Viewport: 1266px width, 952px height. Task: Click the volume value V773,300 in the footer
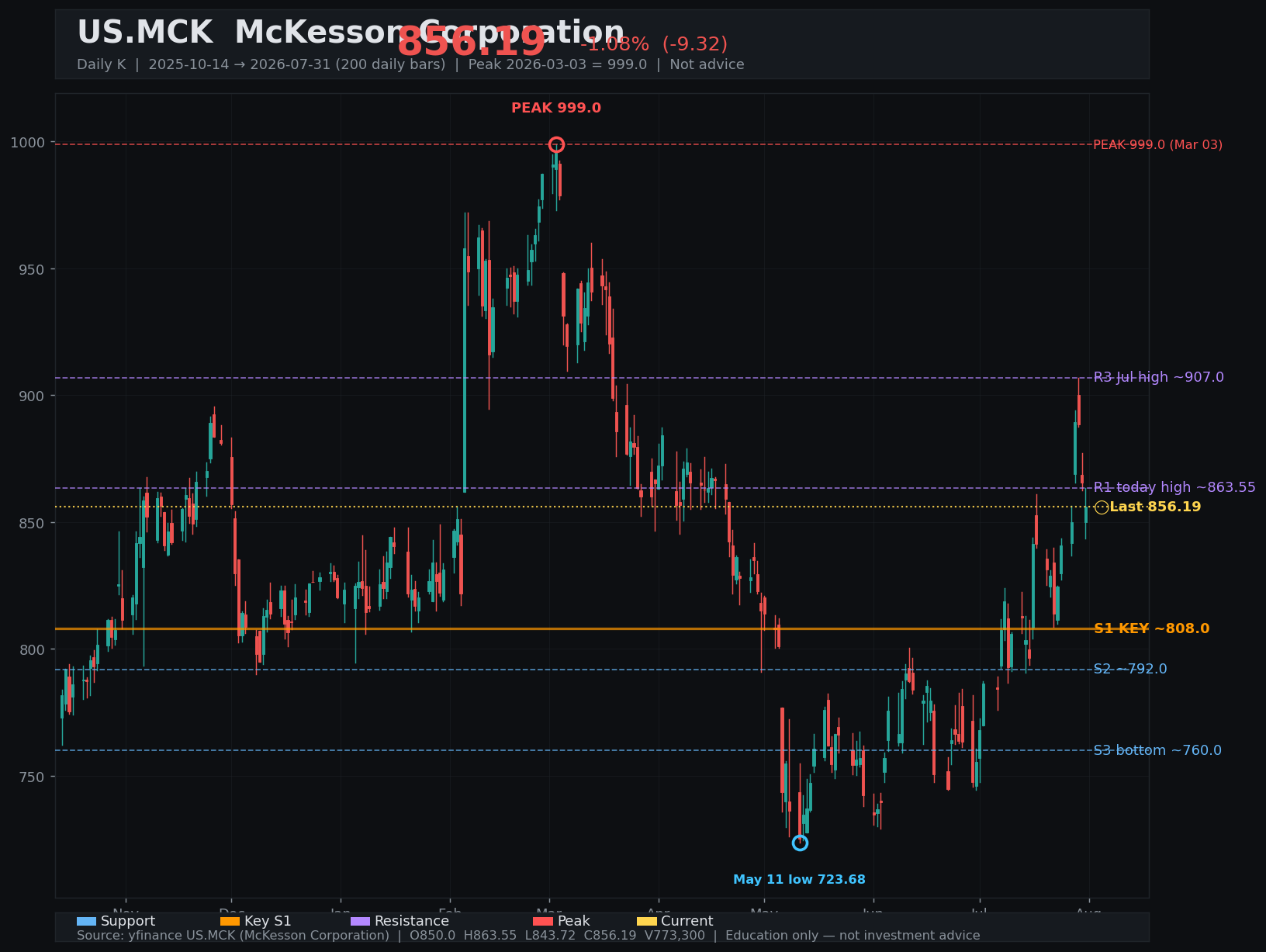point(674,936)
